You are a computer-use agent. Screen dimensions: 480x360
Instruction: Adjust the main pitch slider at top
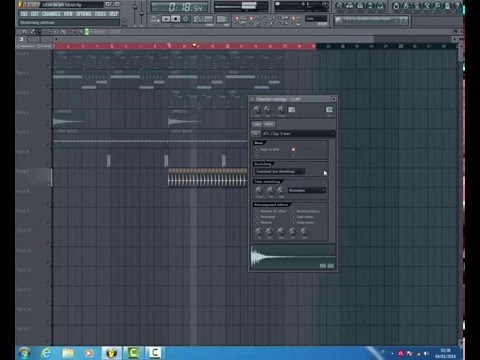pyautogui.click(x=142, y=12)
